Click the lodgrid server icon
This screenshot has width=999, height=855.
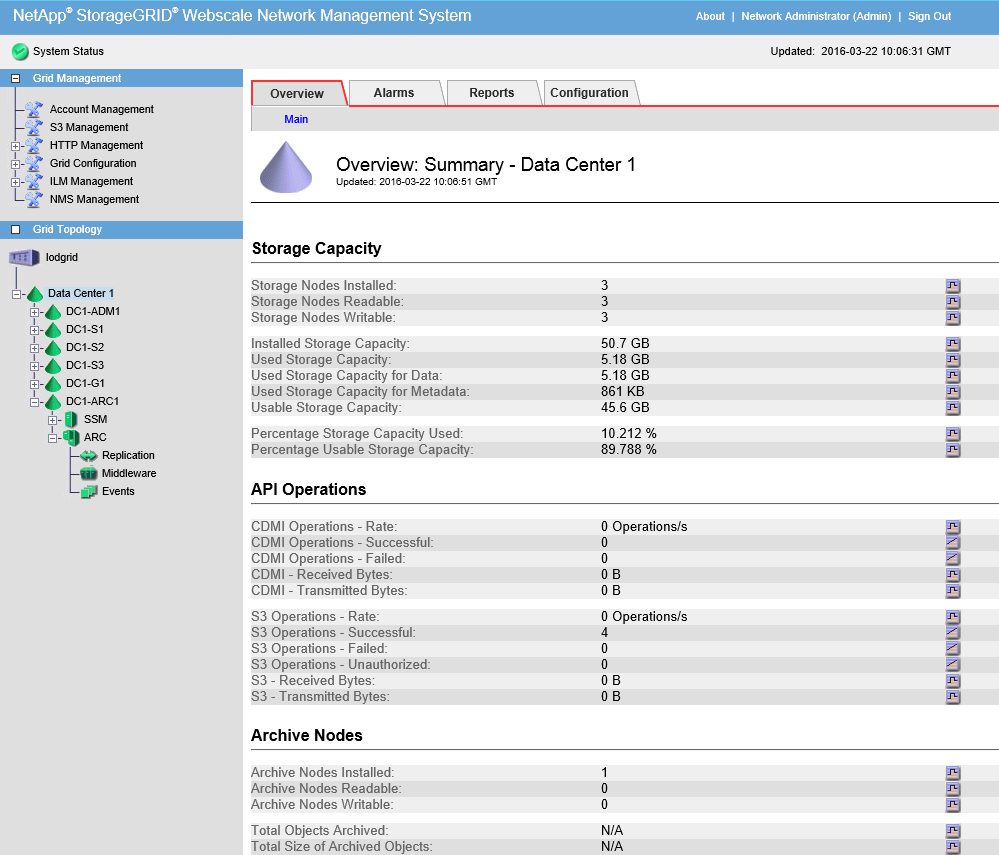pyautogui.click(x=24, y=257)
